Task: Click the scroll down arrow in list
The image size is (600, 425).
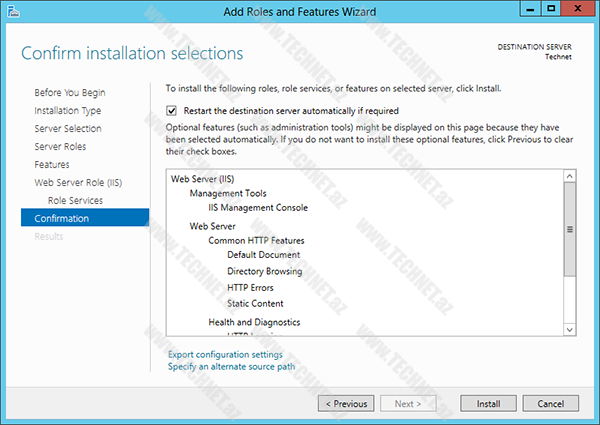Action: tap(570, 328)
